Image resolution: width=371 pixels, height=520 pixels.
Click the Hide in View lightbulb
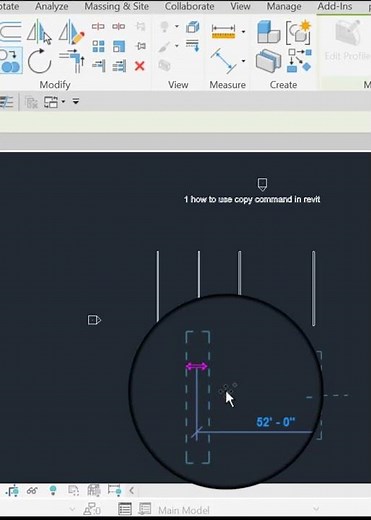(x=164, y=27)
